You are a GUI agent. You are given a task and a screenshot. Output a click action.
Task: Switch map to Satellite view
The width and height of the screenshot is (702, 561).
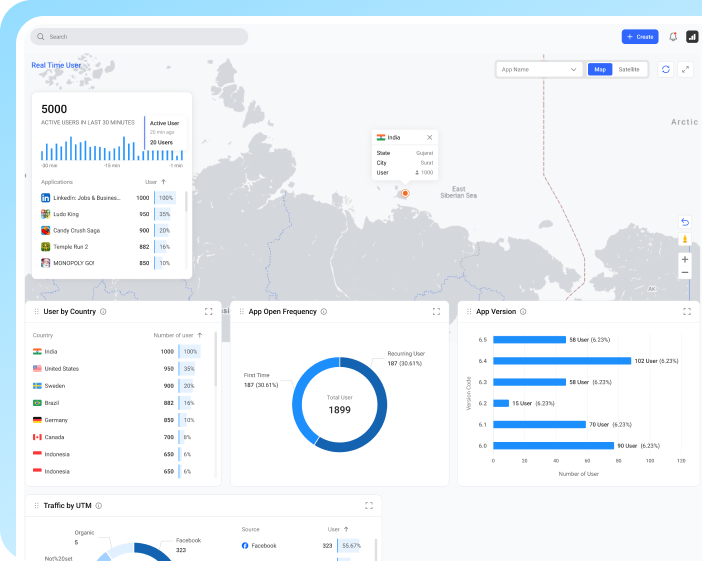[629, 69]
